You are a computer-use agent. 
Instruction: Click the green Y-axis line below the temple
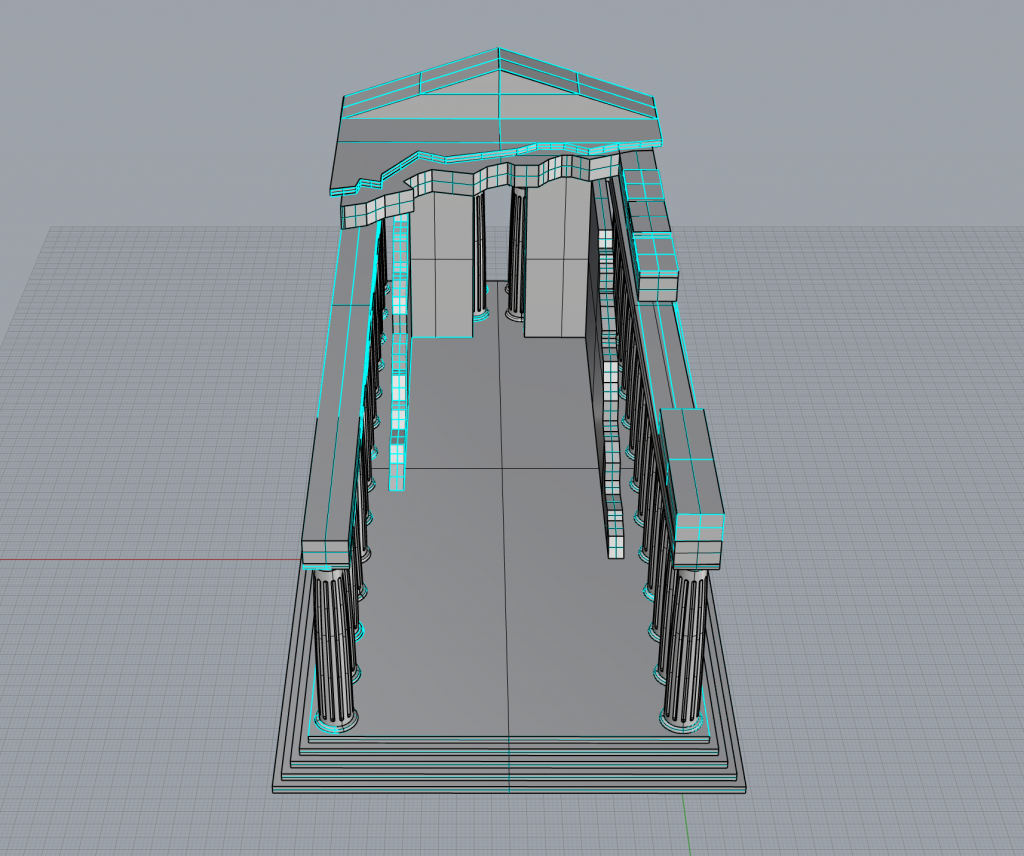688,825
